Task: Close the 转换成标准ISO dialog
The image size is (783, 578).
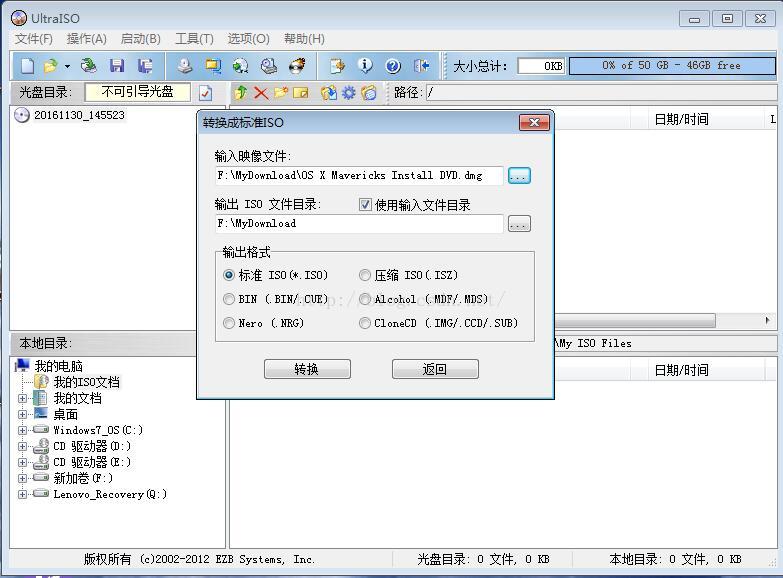Action: click(x=534, y=122)
